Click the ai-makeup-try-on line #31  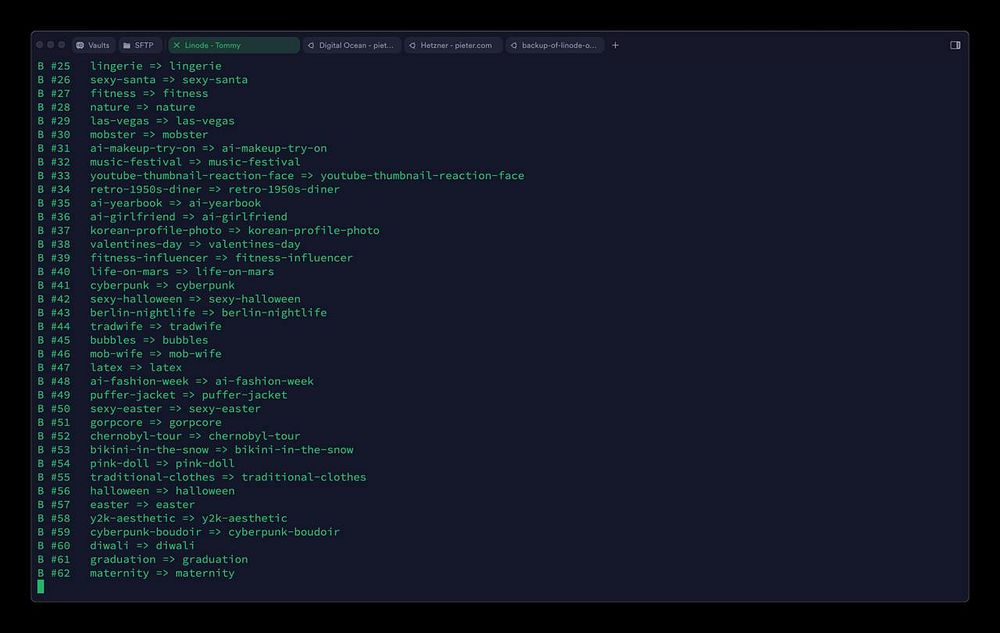pos(182,148)
